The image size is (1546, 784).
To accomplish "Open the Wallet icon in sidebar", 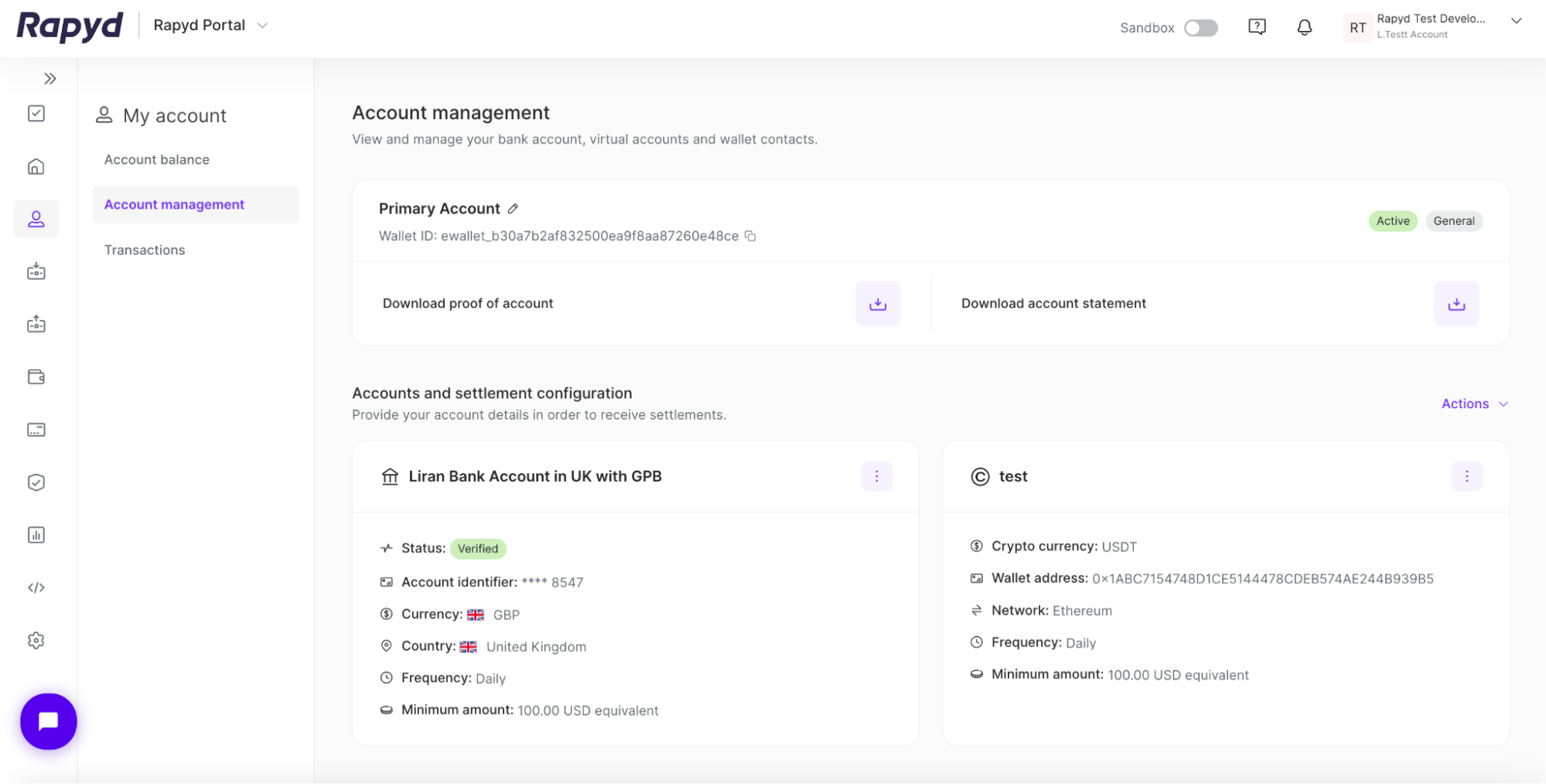I will tap(36, 377).
